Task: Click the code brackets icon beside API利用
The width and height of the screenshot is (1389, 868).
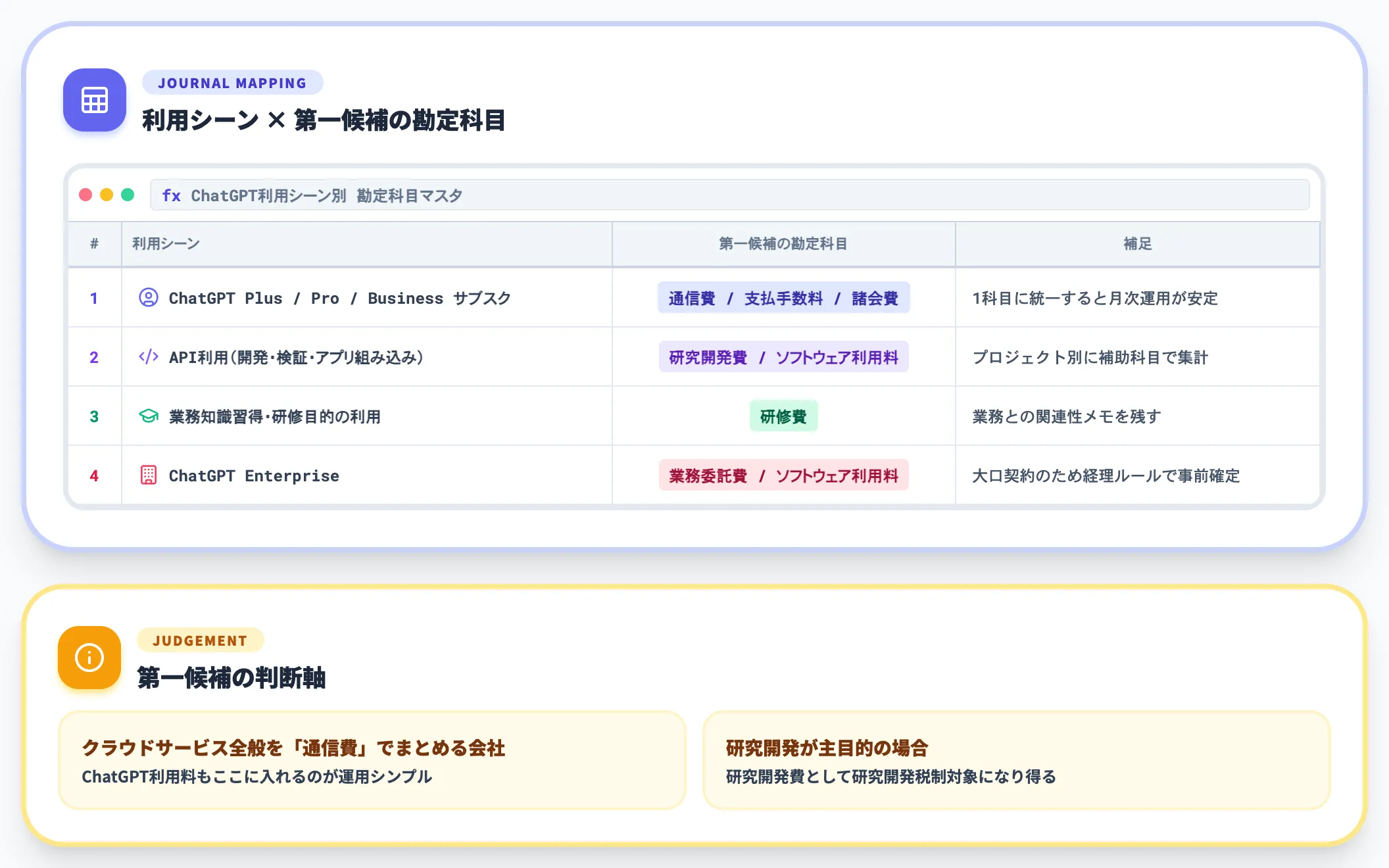Action: point(149,357)
